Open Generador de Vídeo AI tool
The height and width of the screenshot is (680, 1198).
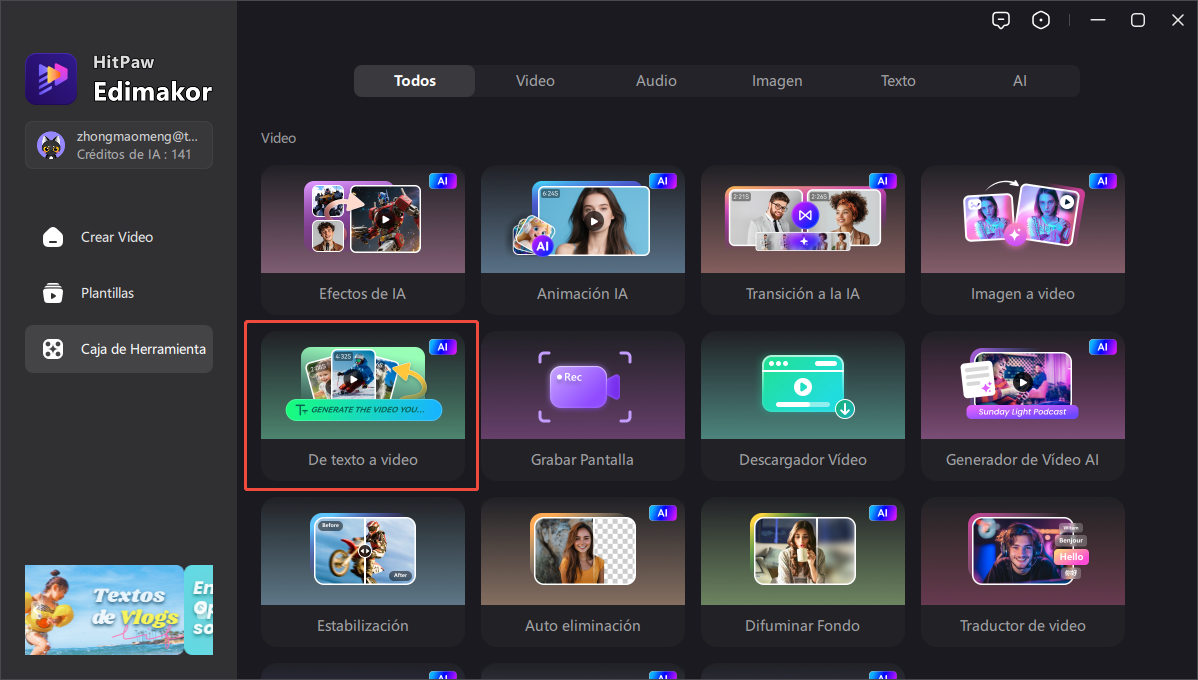[1023, 406]
